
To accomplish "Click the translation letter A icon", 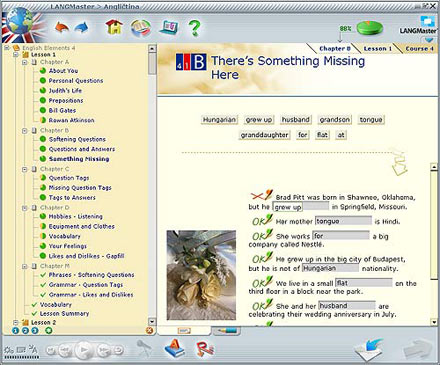I will pyautogui.click(x=33, y=349).
